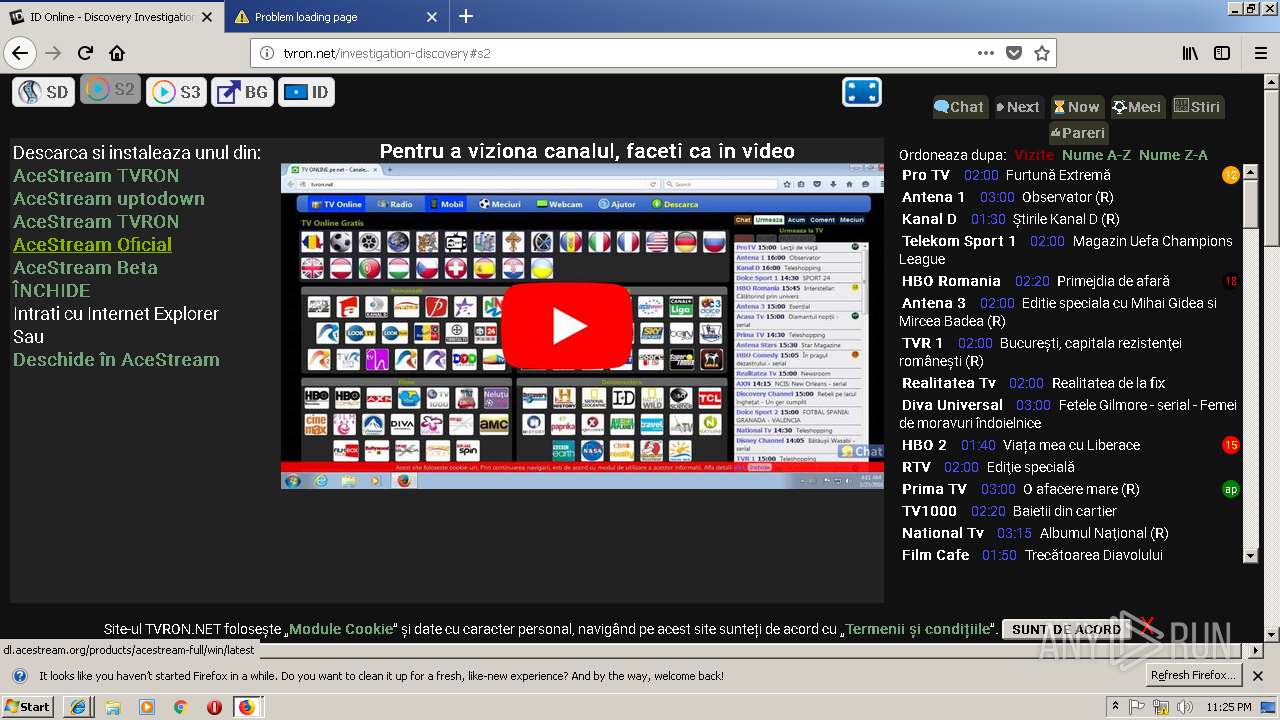Open the Pareri opinions tab
This screenshot has width=1280, height=720.
pos(1078,133)
